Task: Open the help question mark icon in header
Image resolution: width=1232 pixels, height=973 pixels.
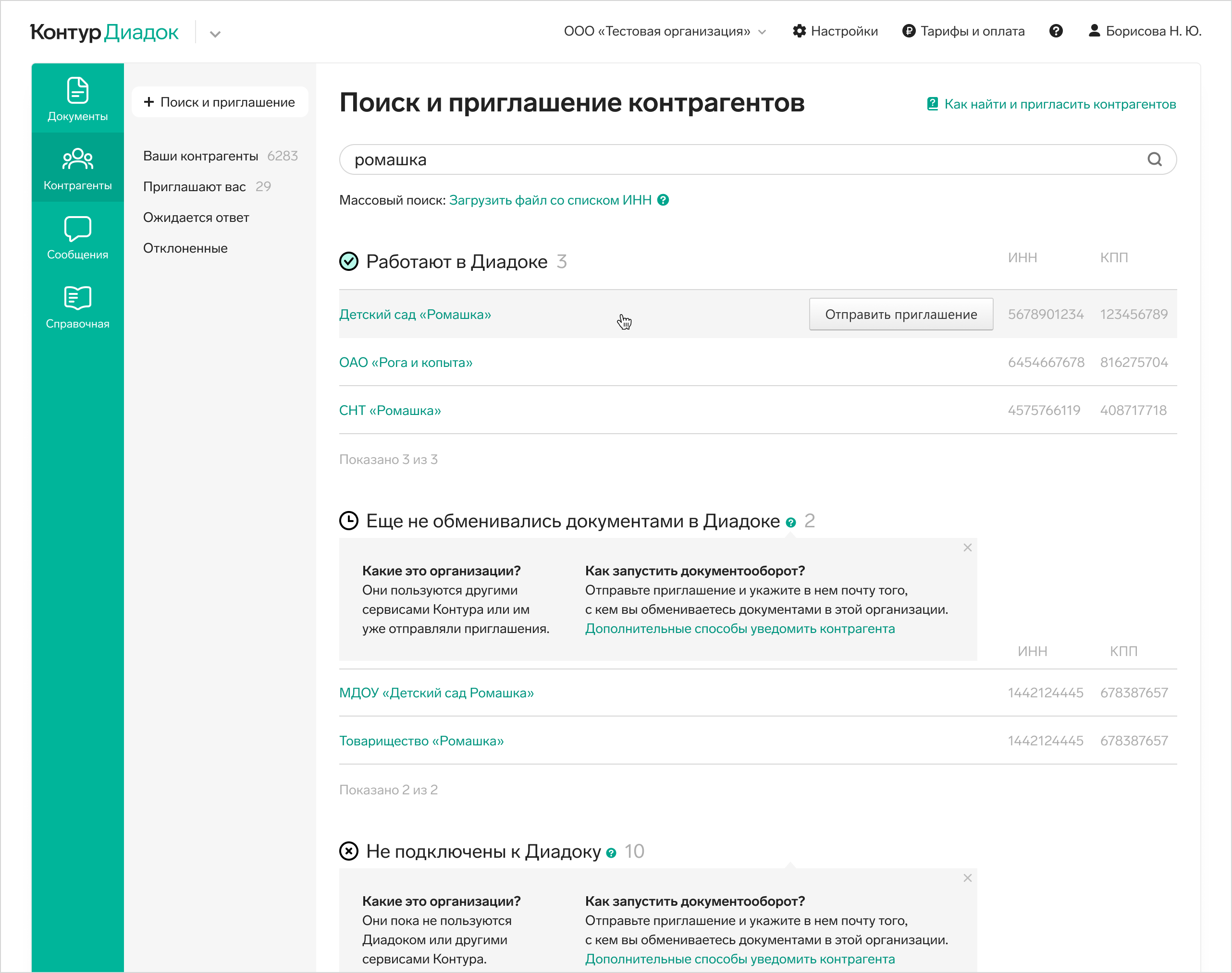Action: pyautogui.click(x=1056, y=31)
